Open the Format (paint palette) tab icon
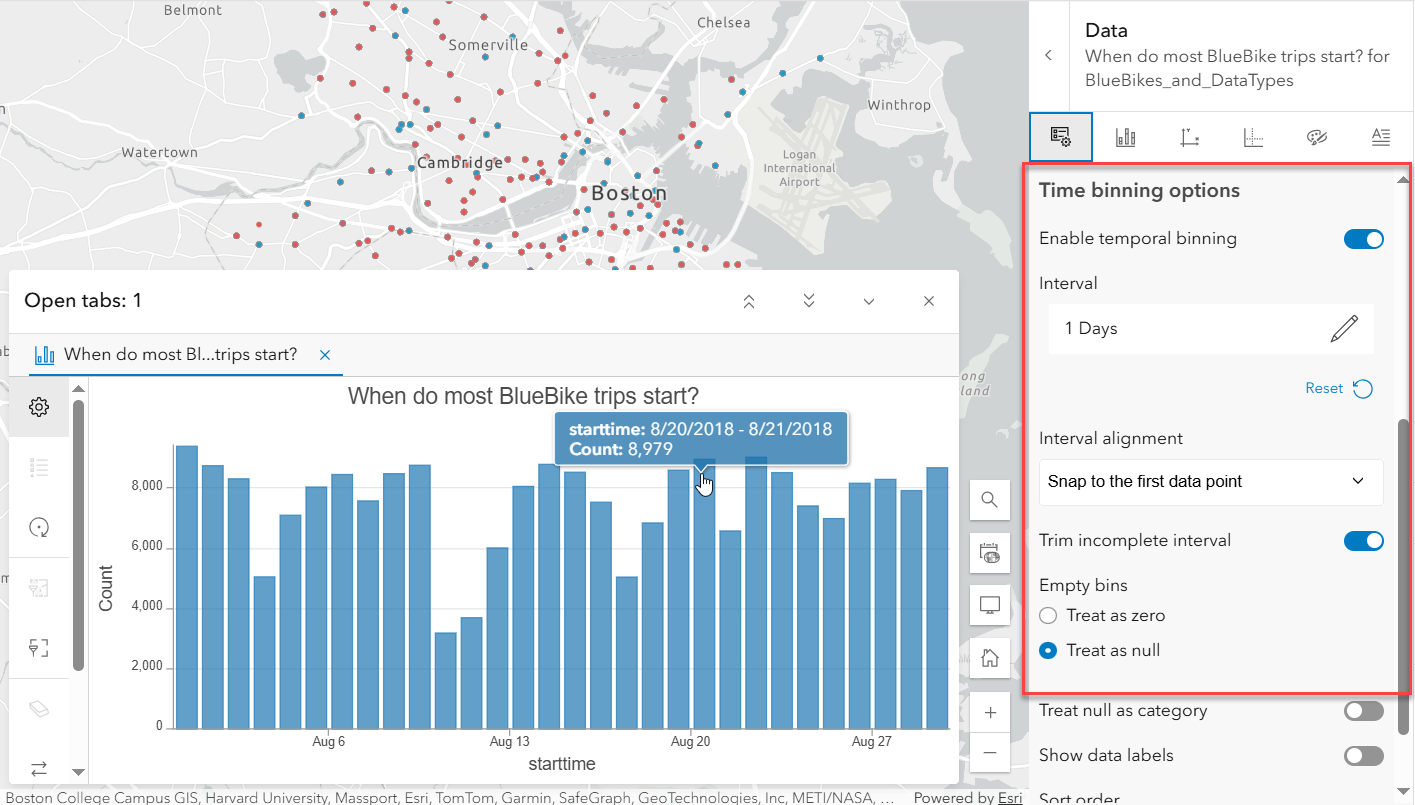This screenshot has width=1415, height=805. click(1317, 138)
